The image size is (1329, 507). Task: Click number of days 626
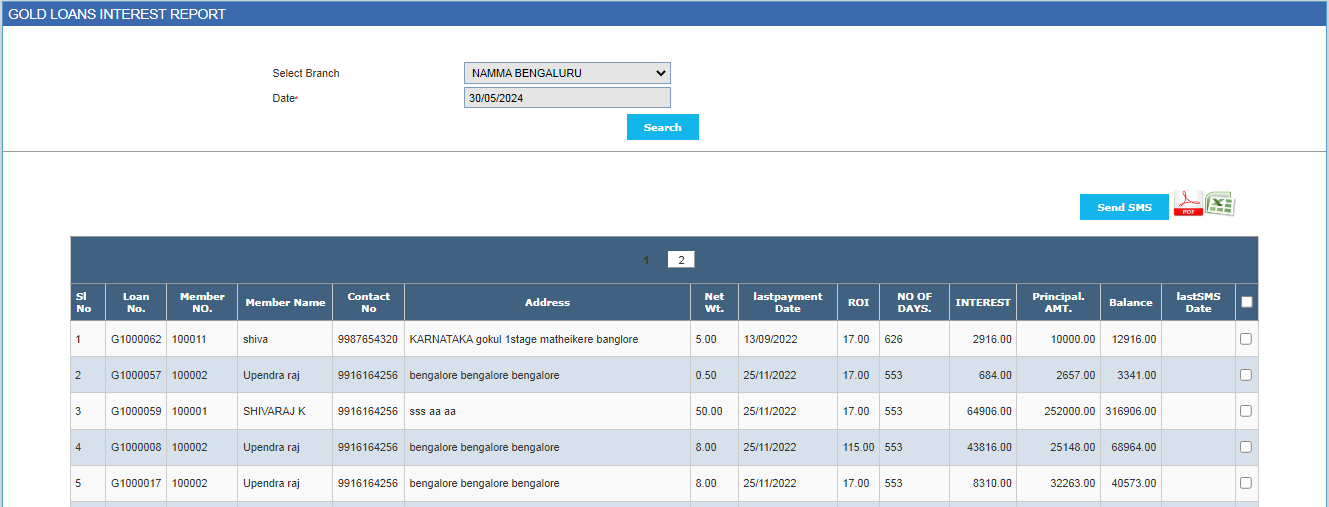pos(893,339)
